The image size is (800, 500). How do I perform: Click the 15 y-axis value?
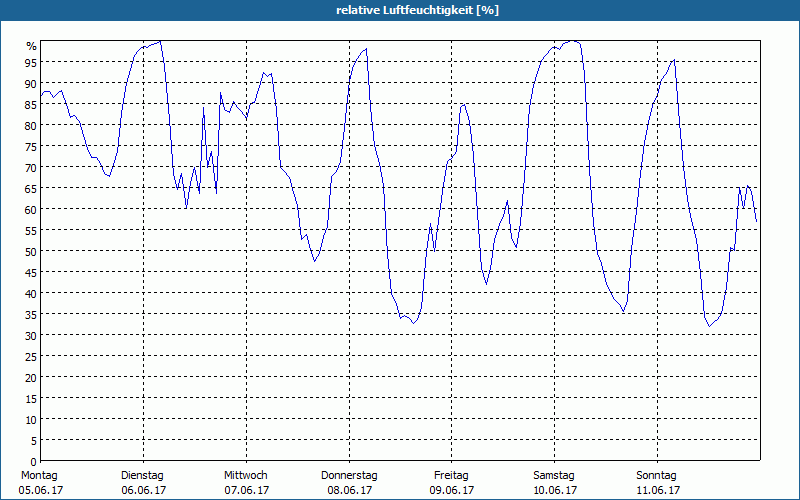click(31, 398)
